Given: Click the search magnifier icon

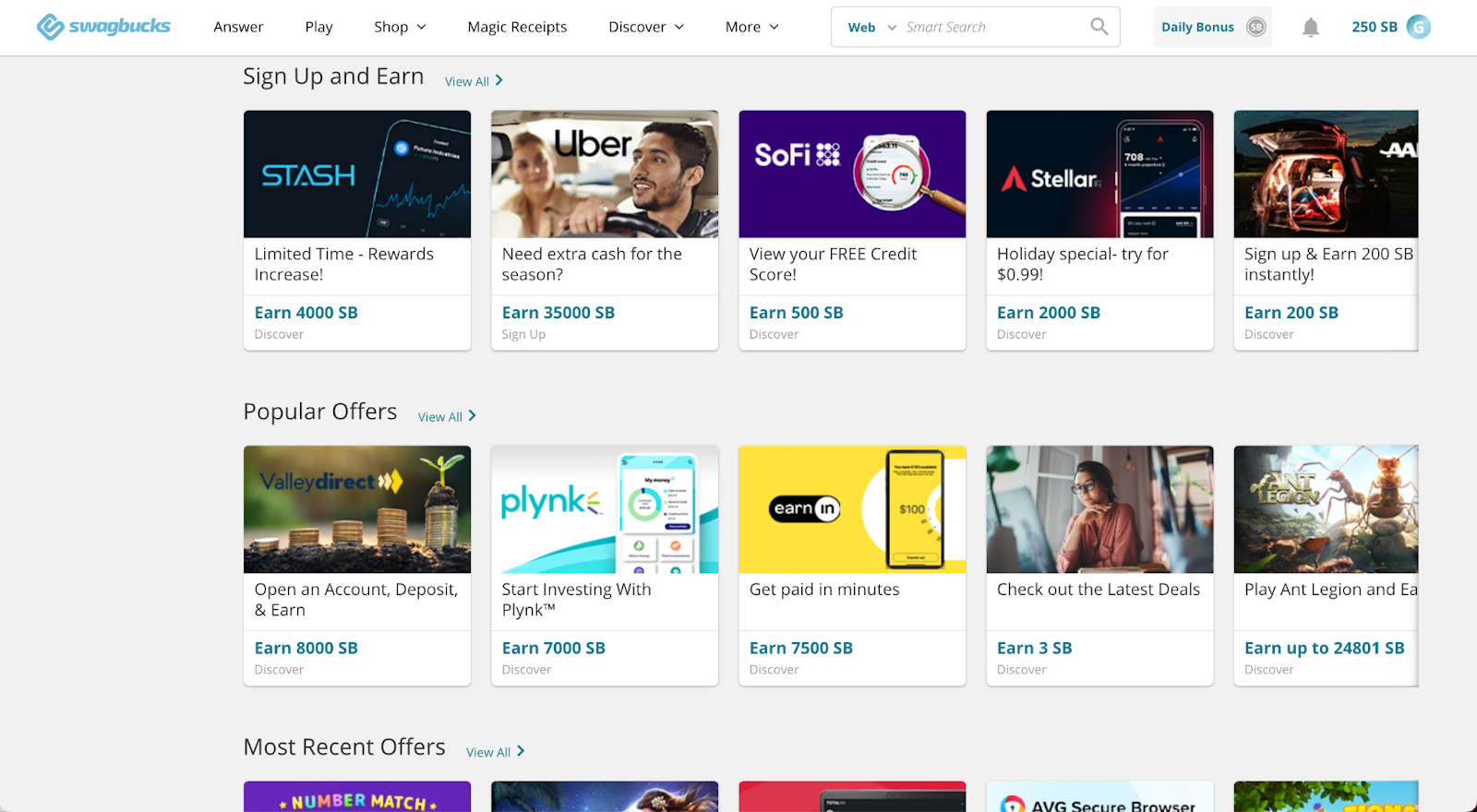Looking at the screenshot, I should click(1099, 27).
